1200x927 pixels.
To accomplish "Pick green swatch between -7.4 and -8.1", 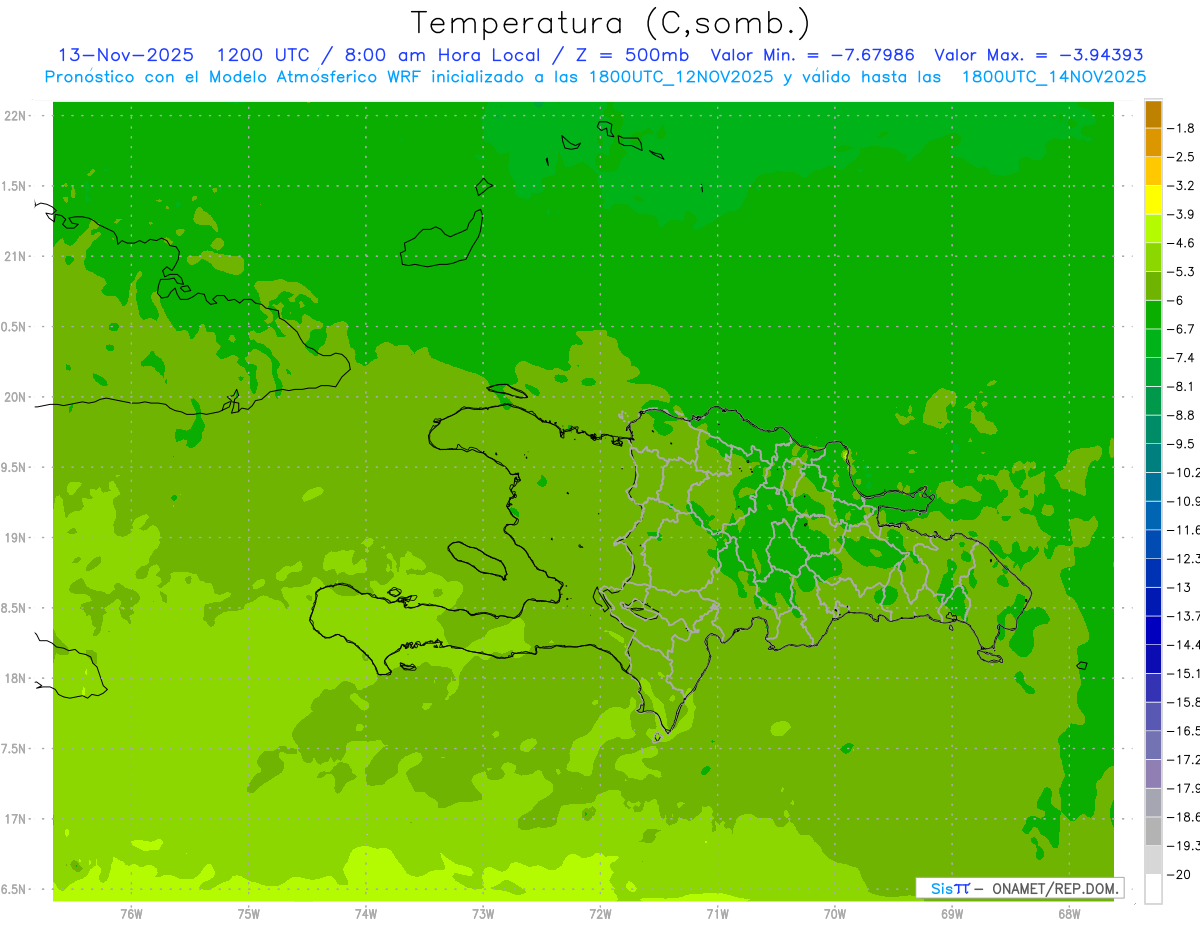I will pos(1153,372).
